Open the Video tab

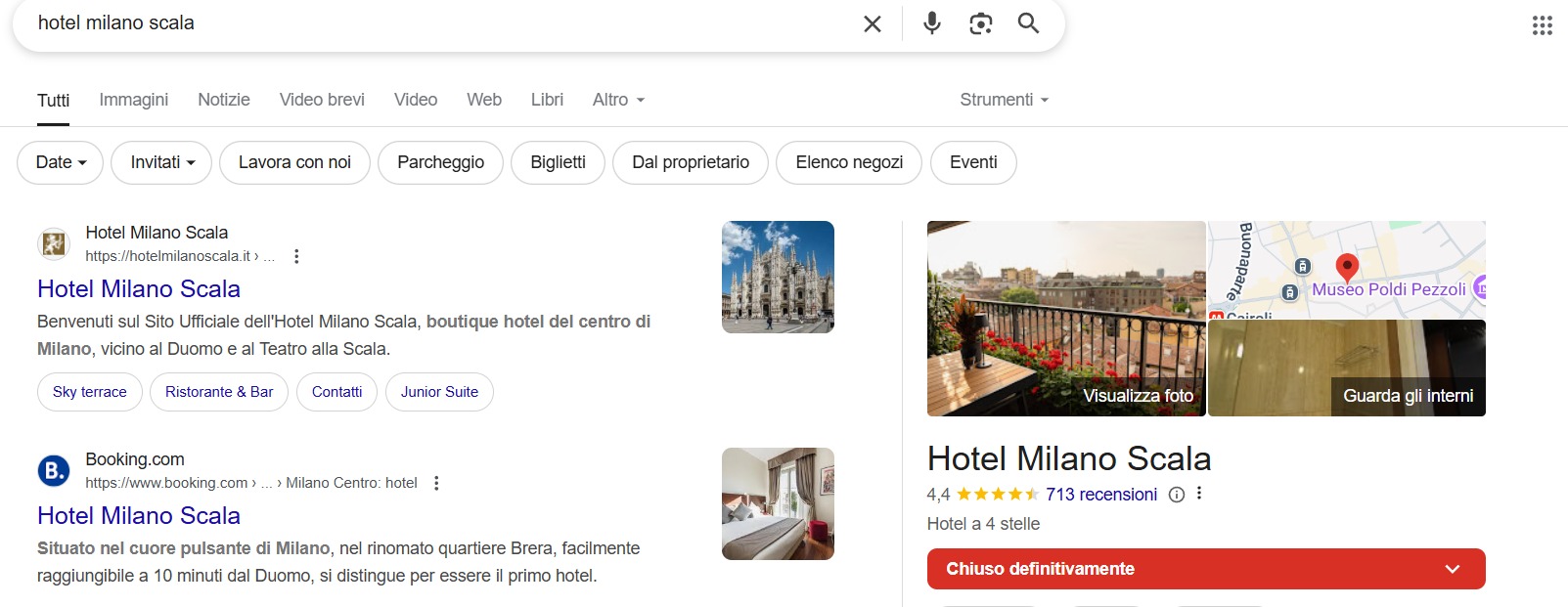coord(416,100)
